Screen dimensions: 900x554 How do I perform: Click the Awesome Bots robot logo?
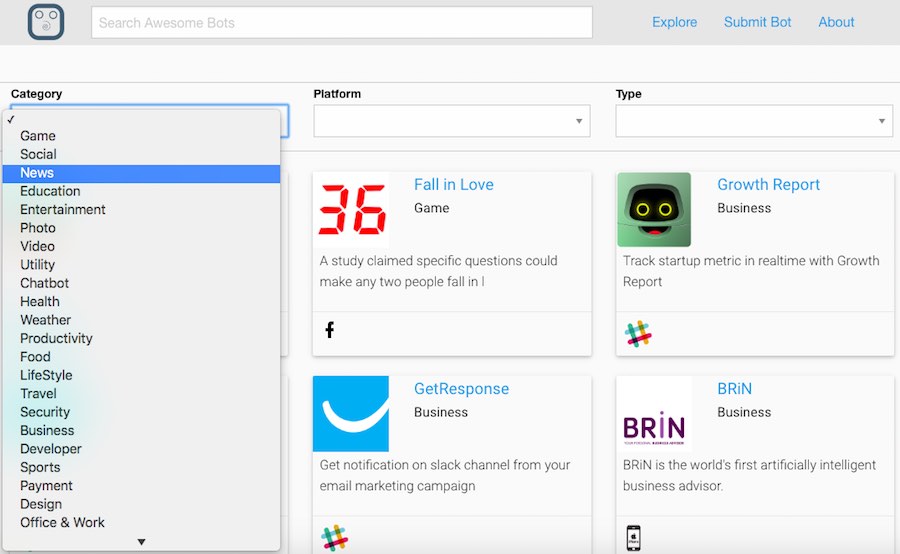[x=46, y=22]
